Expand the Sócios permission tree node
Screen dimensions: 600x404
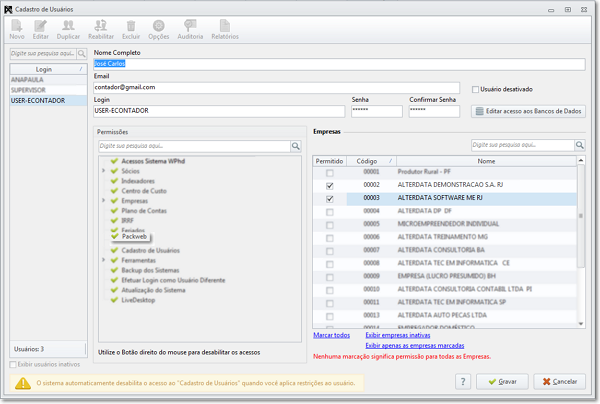(x=103, y=171)
